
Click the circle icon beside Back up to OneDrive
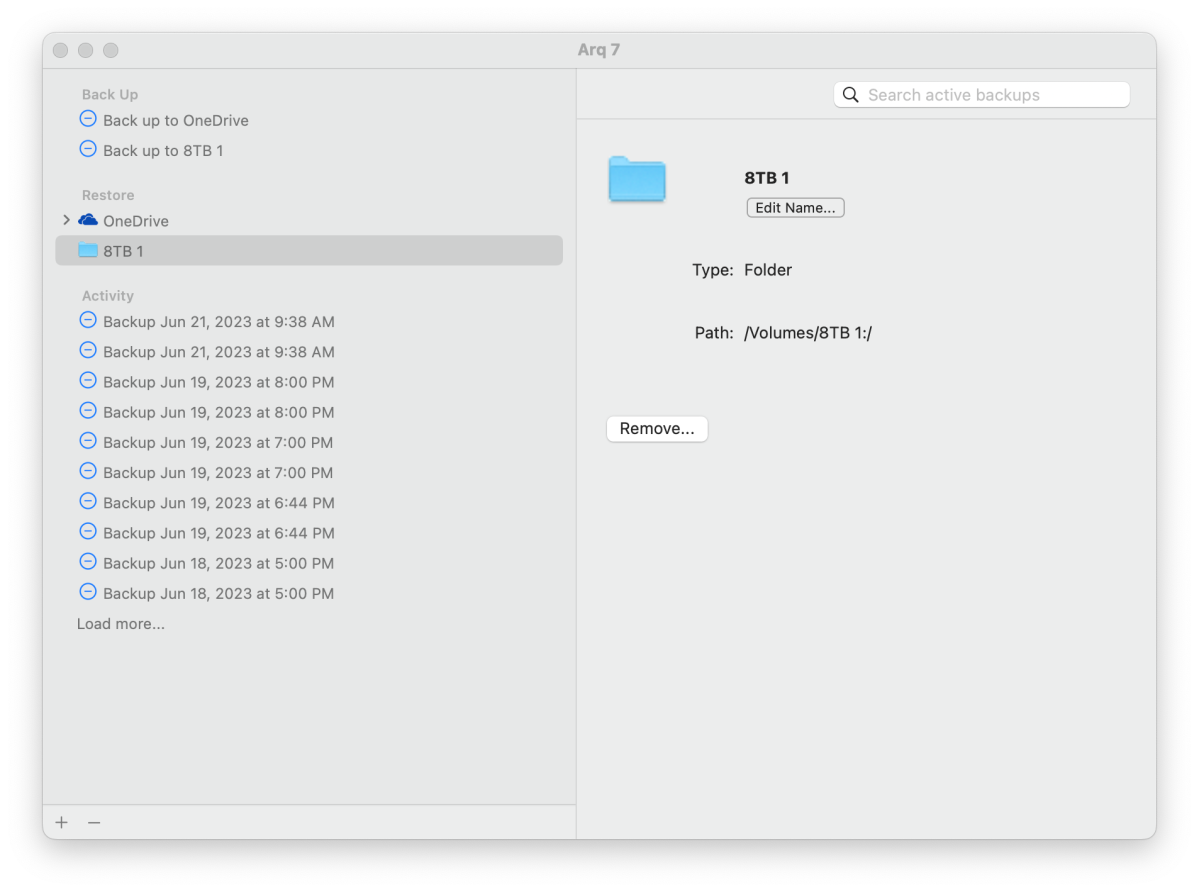coord(88,120)
